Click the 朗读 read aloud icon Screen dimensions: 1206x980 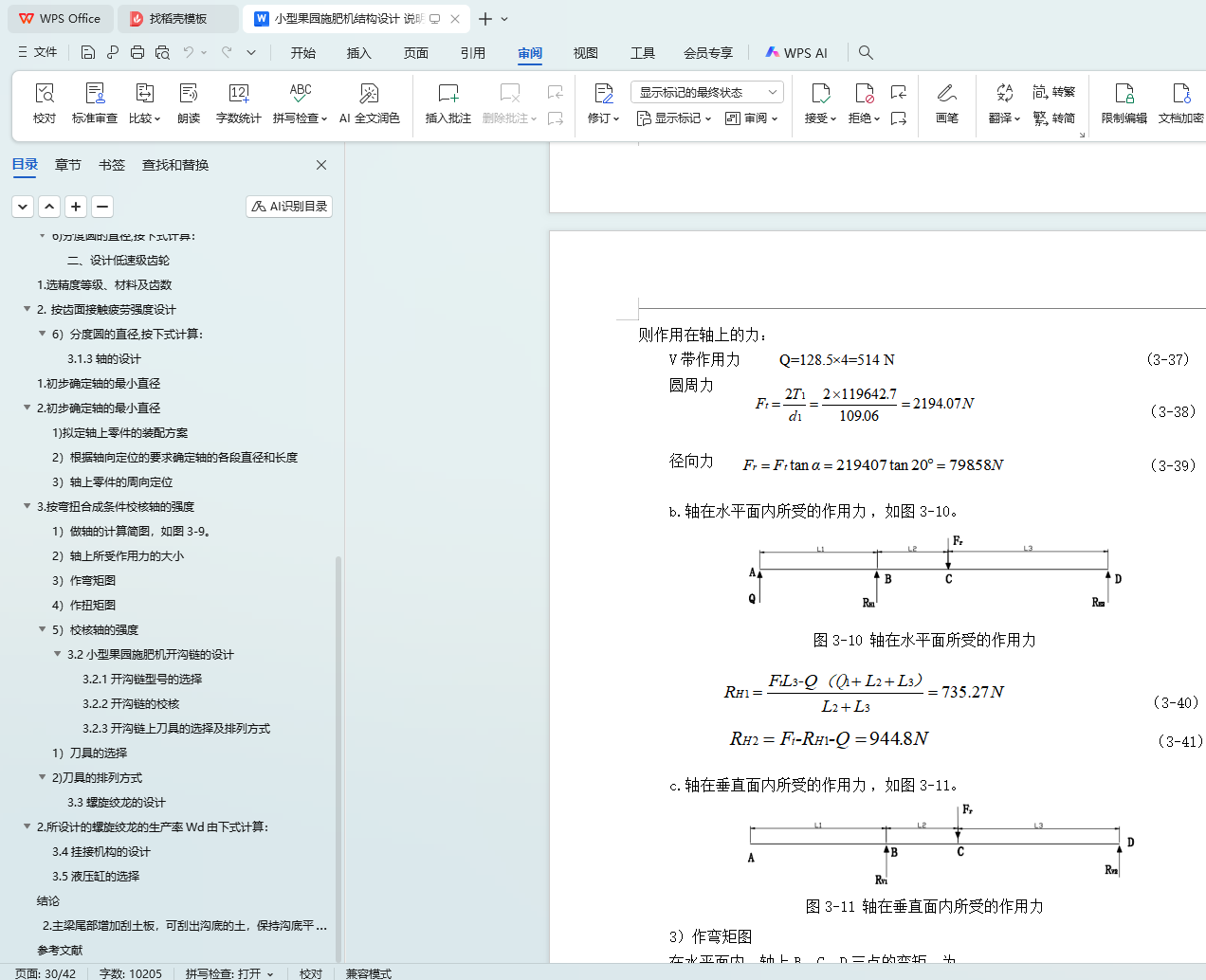pyautogui.click(x=189, y=93)
